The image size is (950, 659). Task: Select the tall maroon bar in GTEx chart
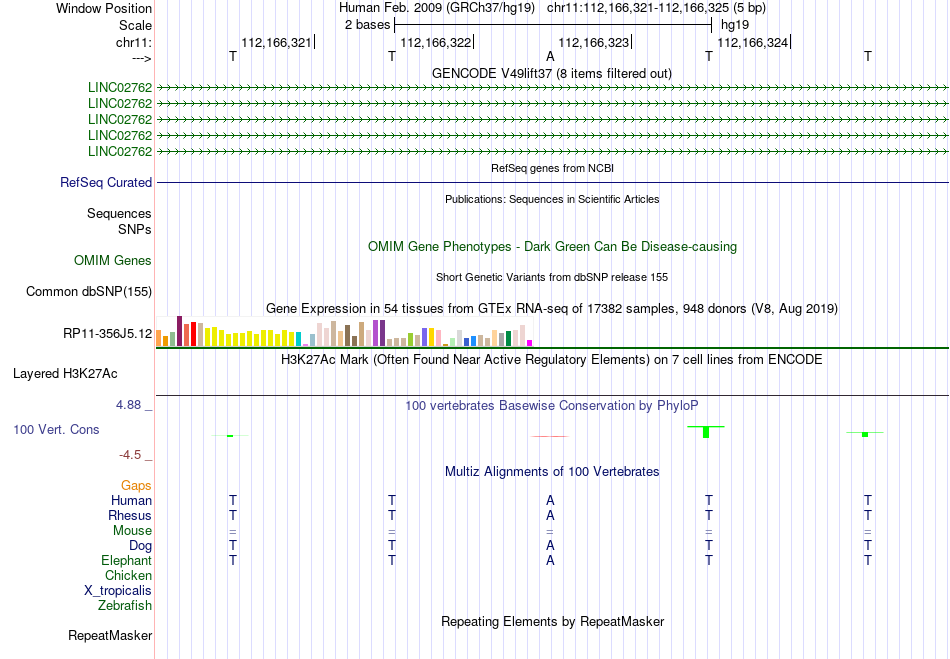click(179, 331)
